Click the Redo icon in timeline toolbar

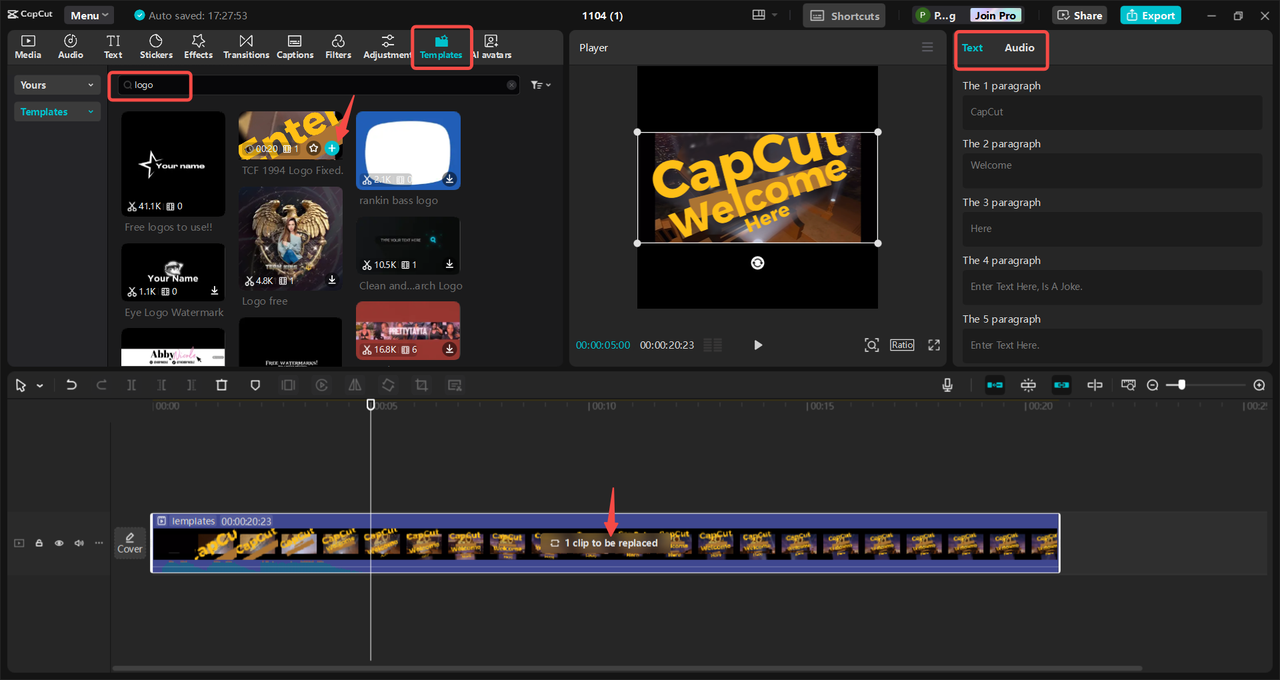click(101, 385)
